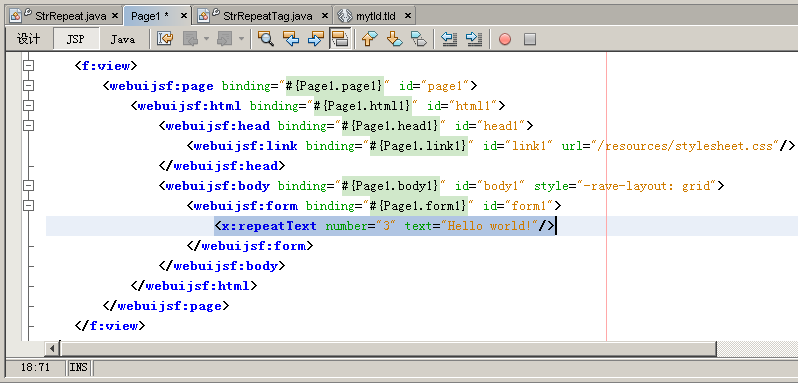The image size is (798, 383).
Task: Switch to the 设计 design view
Action: tap(28, 39)
